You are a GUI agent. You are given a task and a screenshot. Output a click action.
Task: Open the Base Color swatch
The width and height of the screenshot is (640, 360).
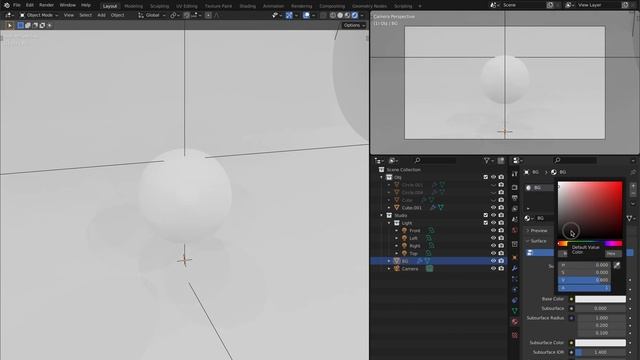click(600, 299)
